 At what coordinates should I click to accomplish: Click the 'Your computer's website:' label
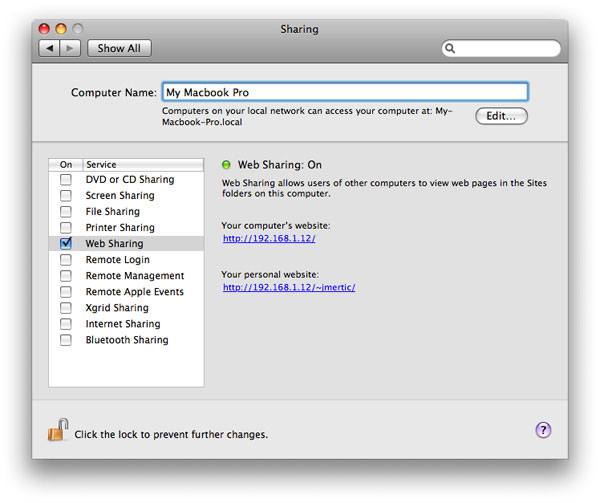click(276, 226)
